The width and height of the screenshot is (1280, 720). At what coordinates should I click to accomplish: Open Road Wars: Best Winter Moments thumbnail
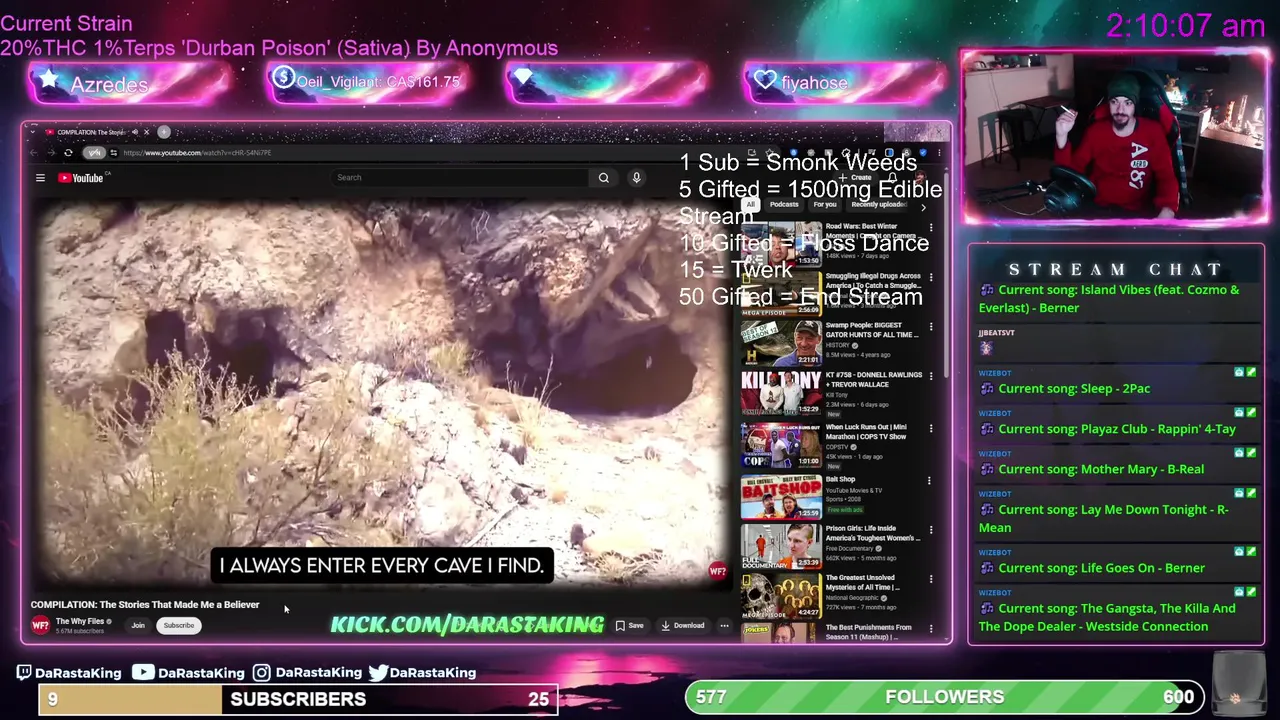tap(781, 245)
